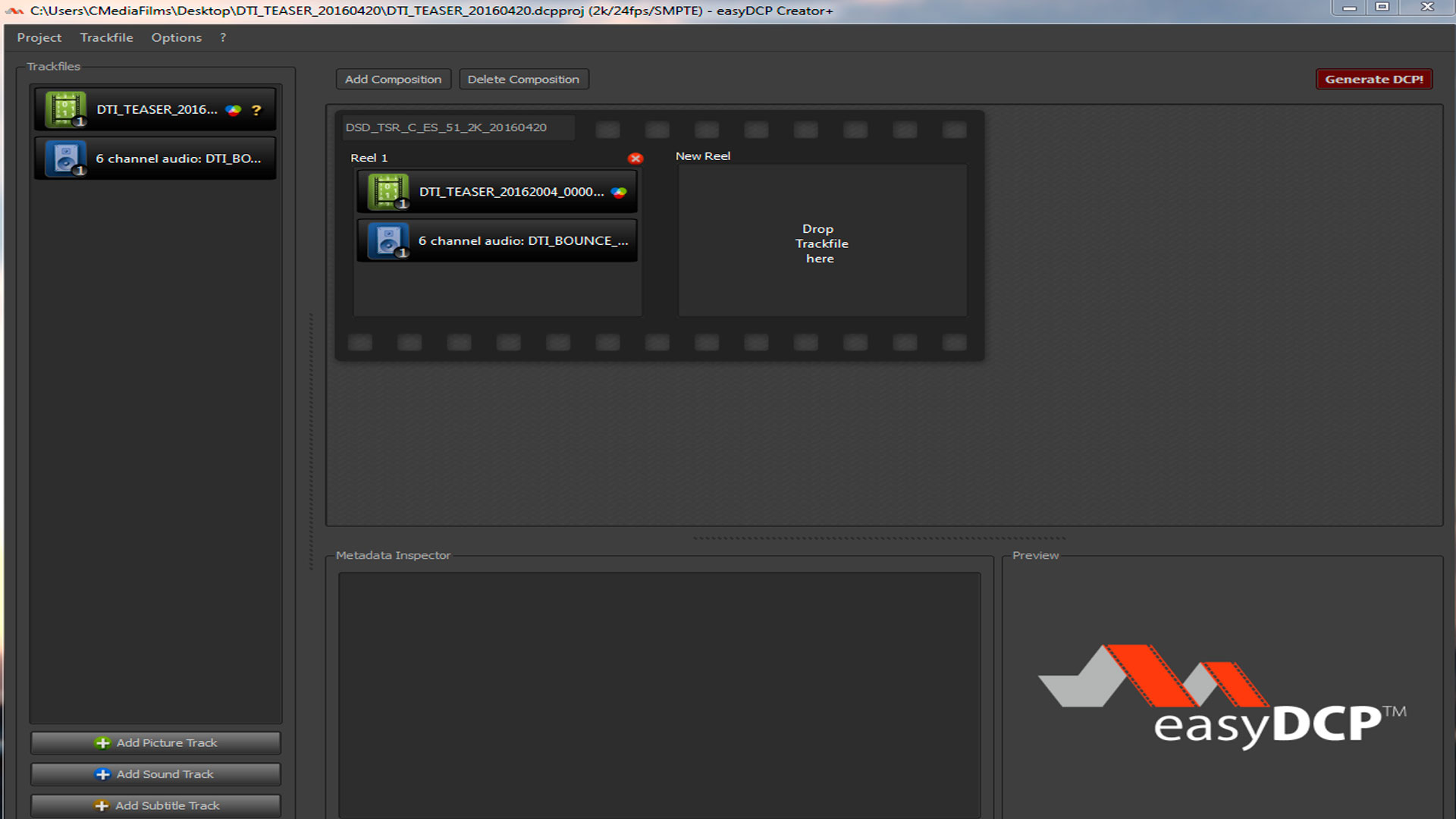
Task: Click the RGB color icon on DTI_TEASER_2016 trackfile
Action: [x=234, y=110]
